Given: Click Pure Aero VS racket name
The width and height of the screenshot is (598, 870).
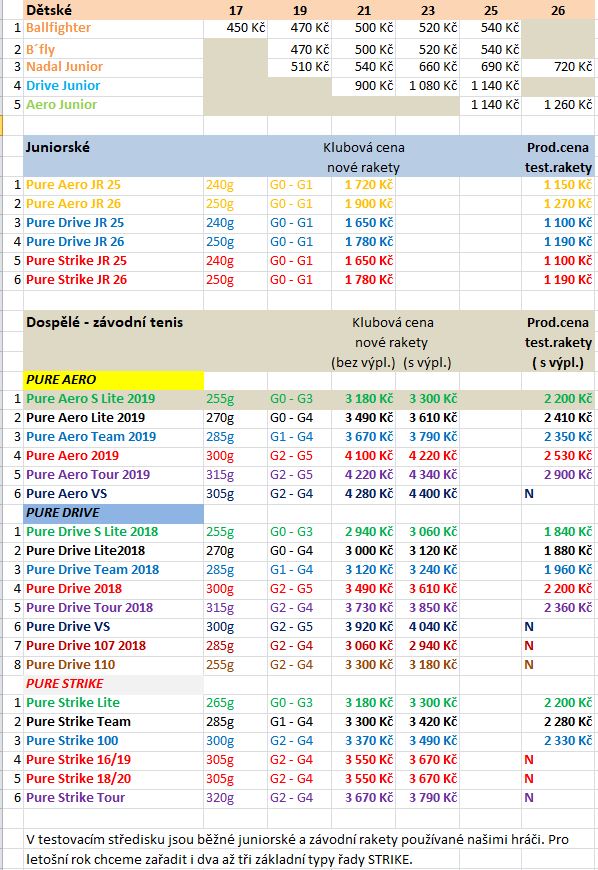Looking at the screenshot, I should click(x=67, y=494).
